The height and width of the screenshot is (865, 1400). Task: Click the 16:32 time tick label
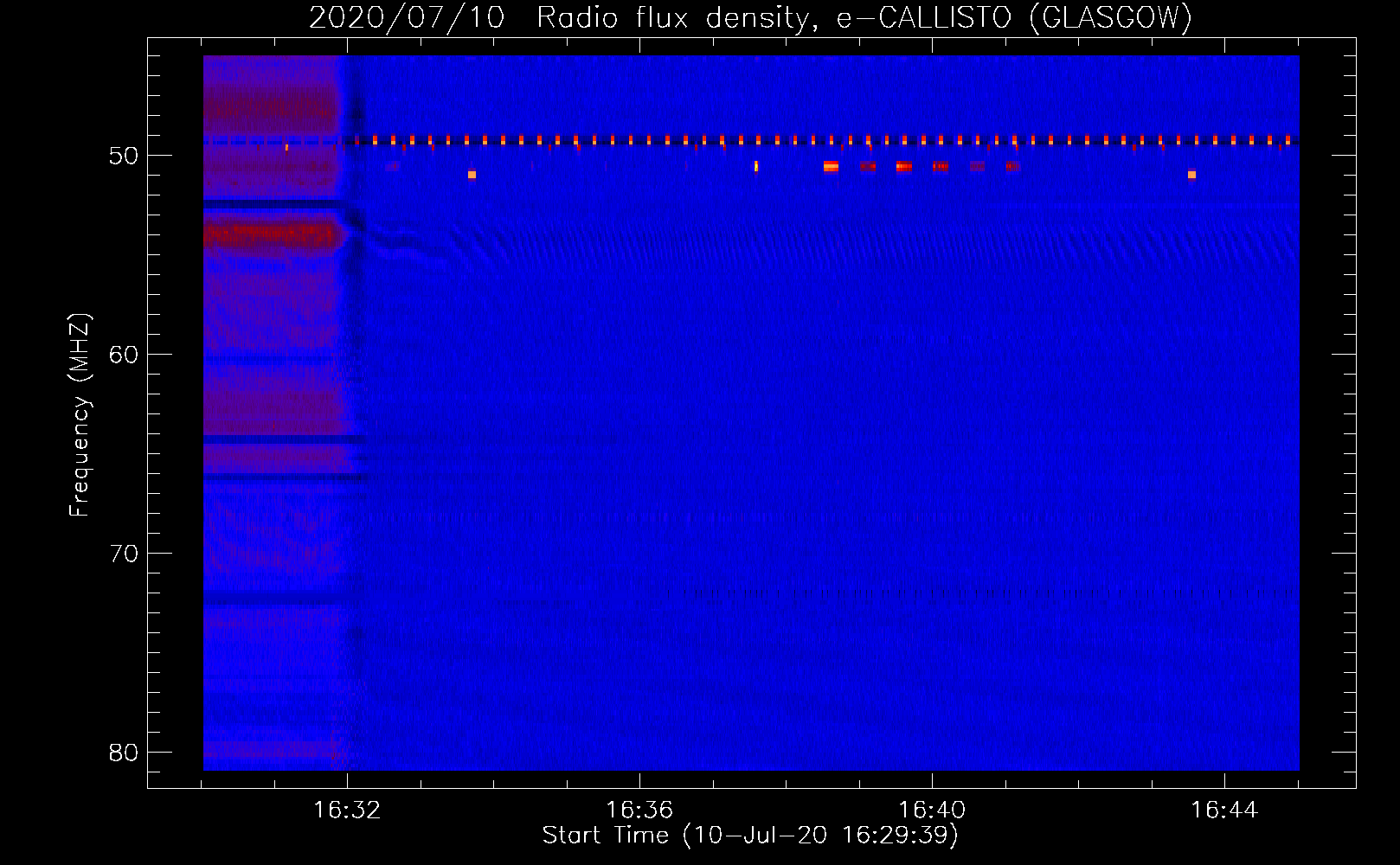tap(347, 810)
